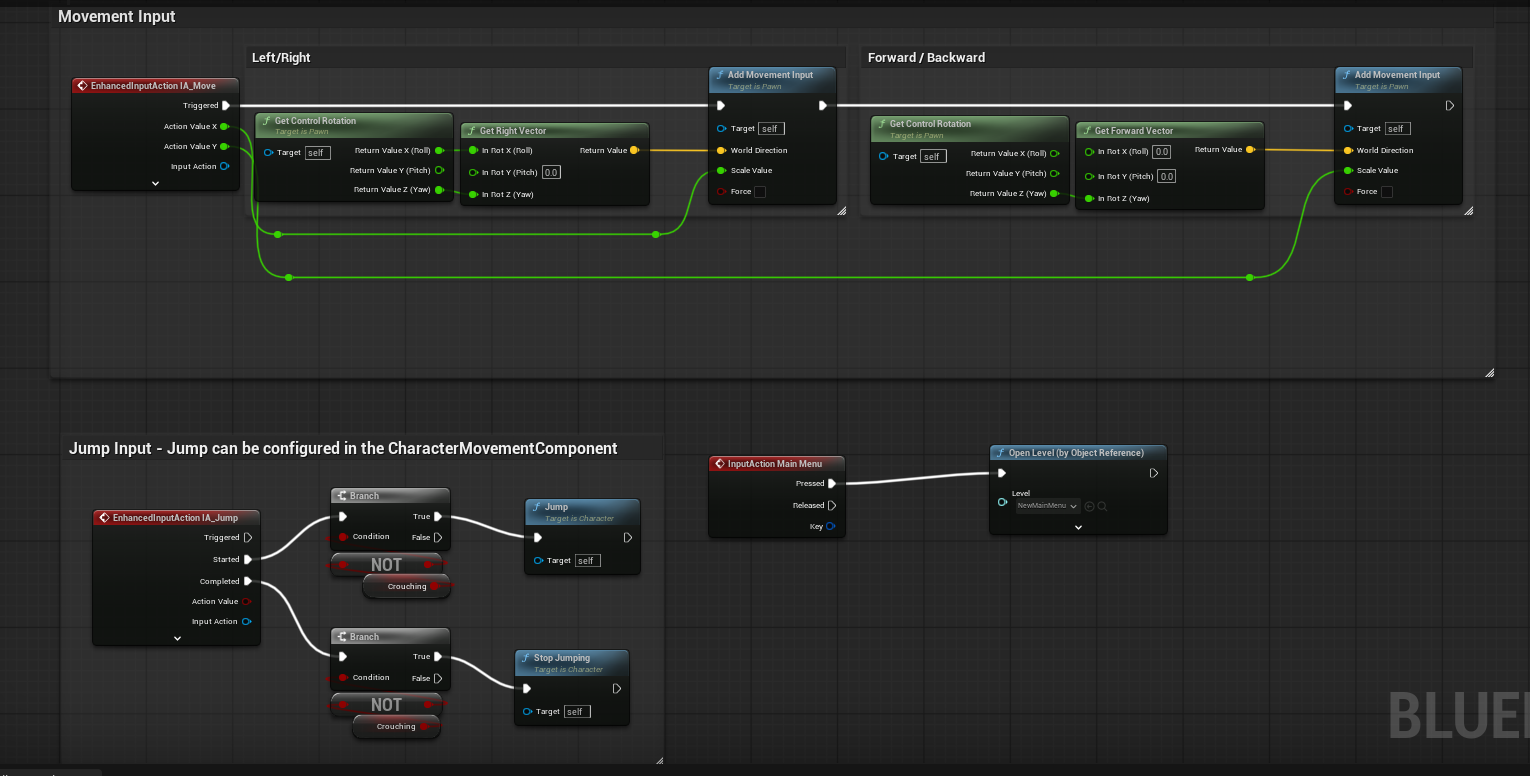Select the EnhancedInputAction IA_Jump node header

point(177,518)
